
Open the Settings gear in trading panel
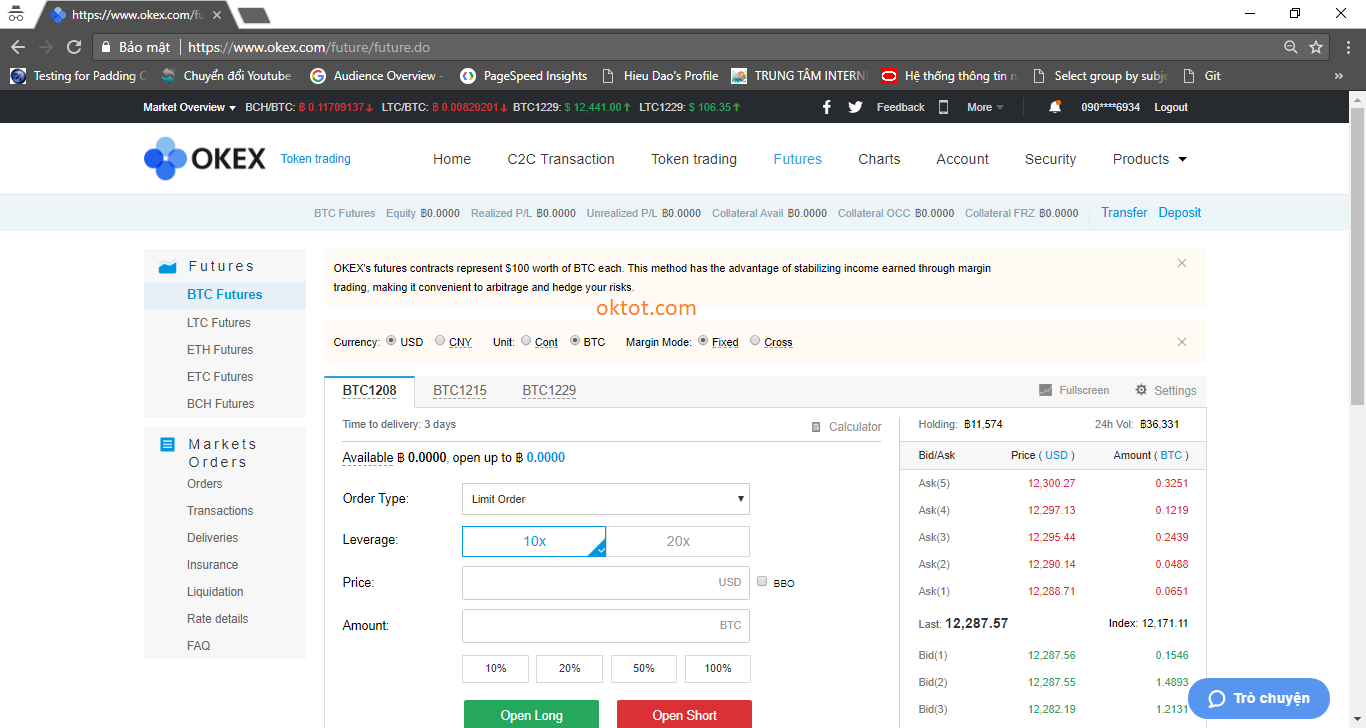point(1165,390)
